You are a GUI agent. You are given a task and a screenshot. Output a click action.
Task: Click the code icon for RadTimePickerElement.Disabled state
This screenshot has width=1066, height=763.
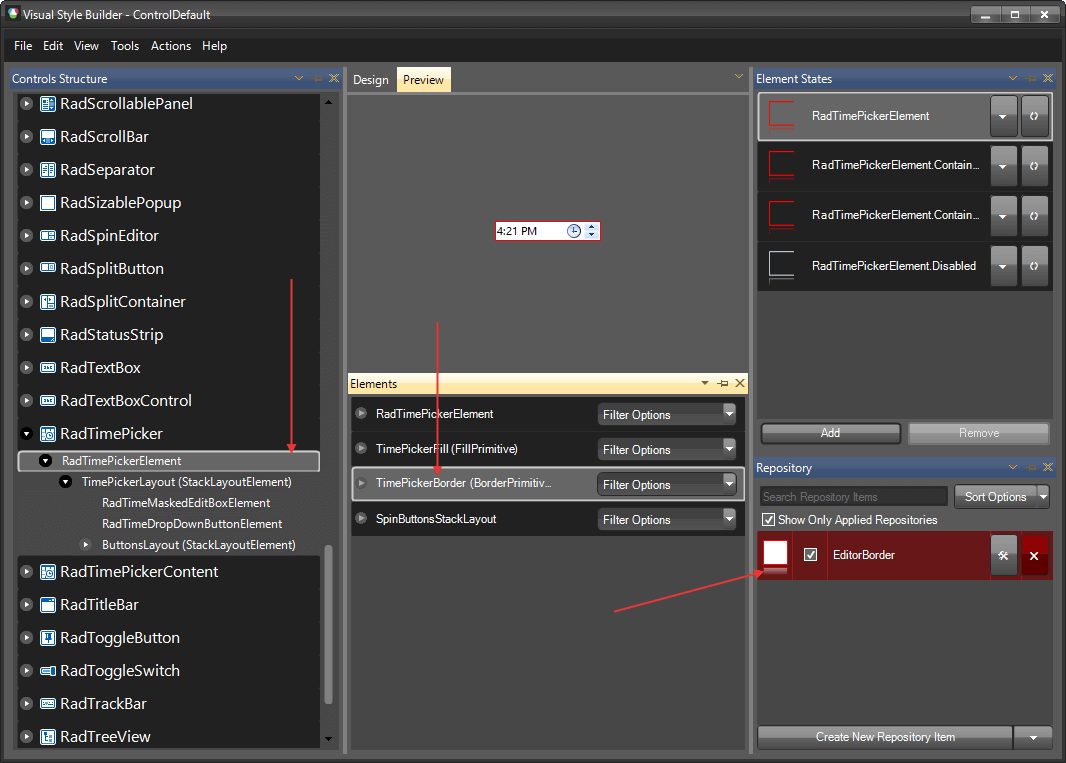tap(1034, 266)
